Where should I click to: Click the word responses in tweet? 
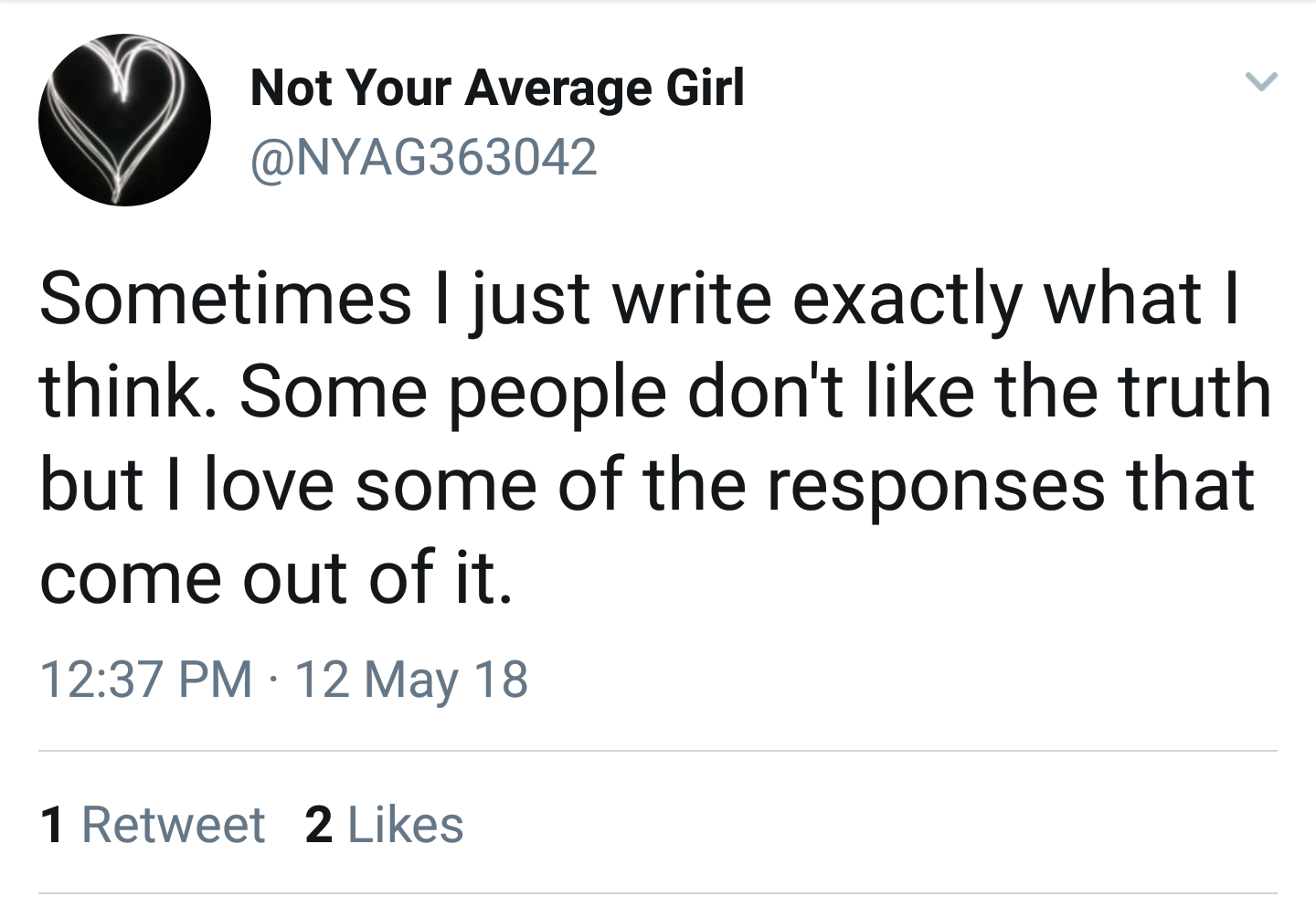tap(935, 484)
